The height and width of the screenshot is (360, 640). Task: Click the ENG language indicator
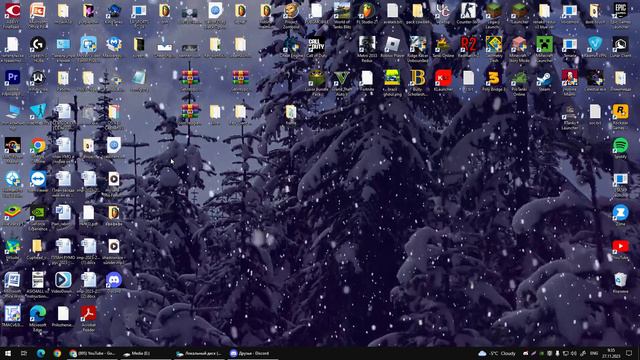(x=594, y=353)
